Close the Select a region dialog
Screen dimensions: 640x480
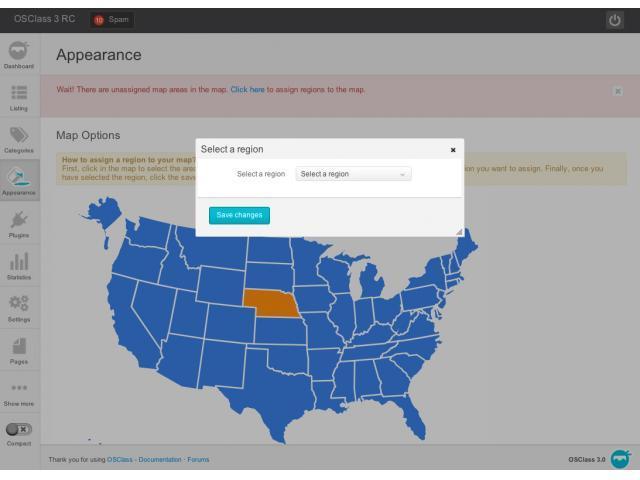pyautogui.click(x=453, y=150)
